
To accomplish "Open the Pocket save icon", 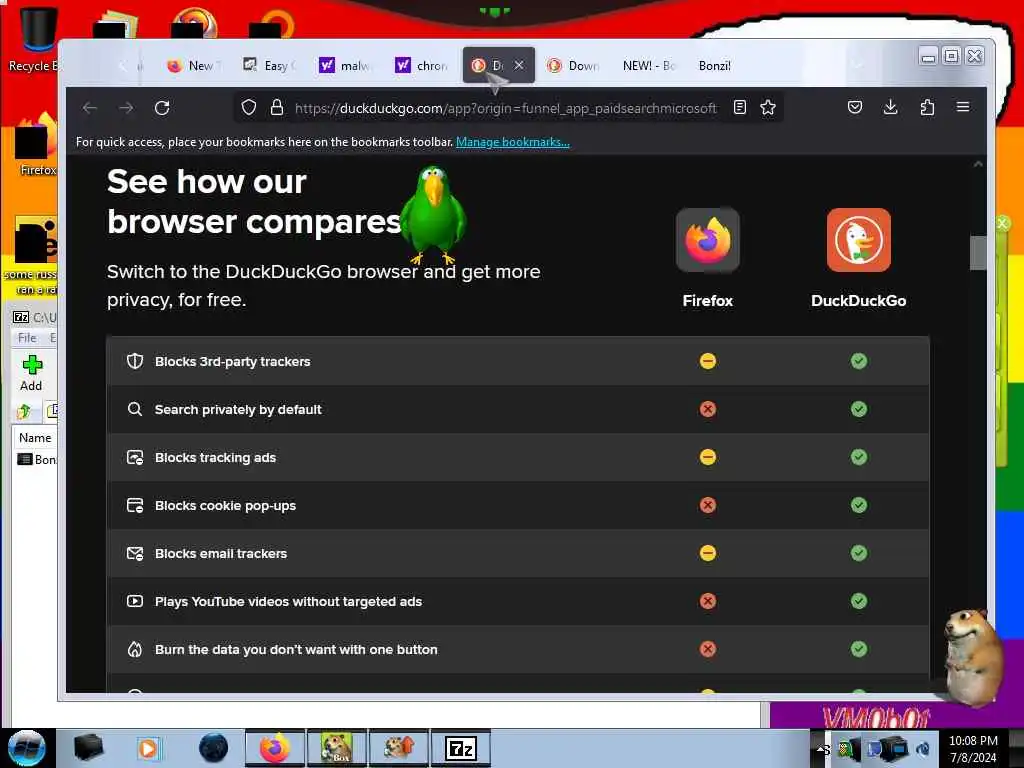I will coord(855,107).
